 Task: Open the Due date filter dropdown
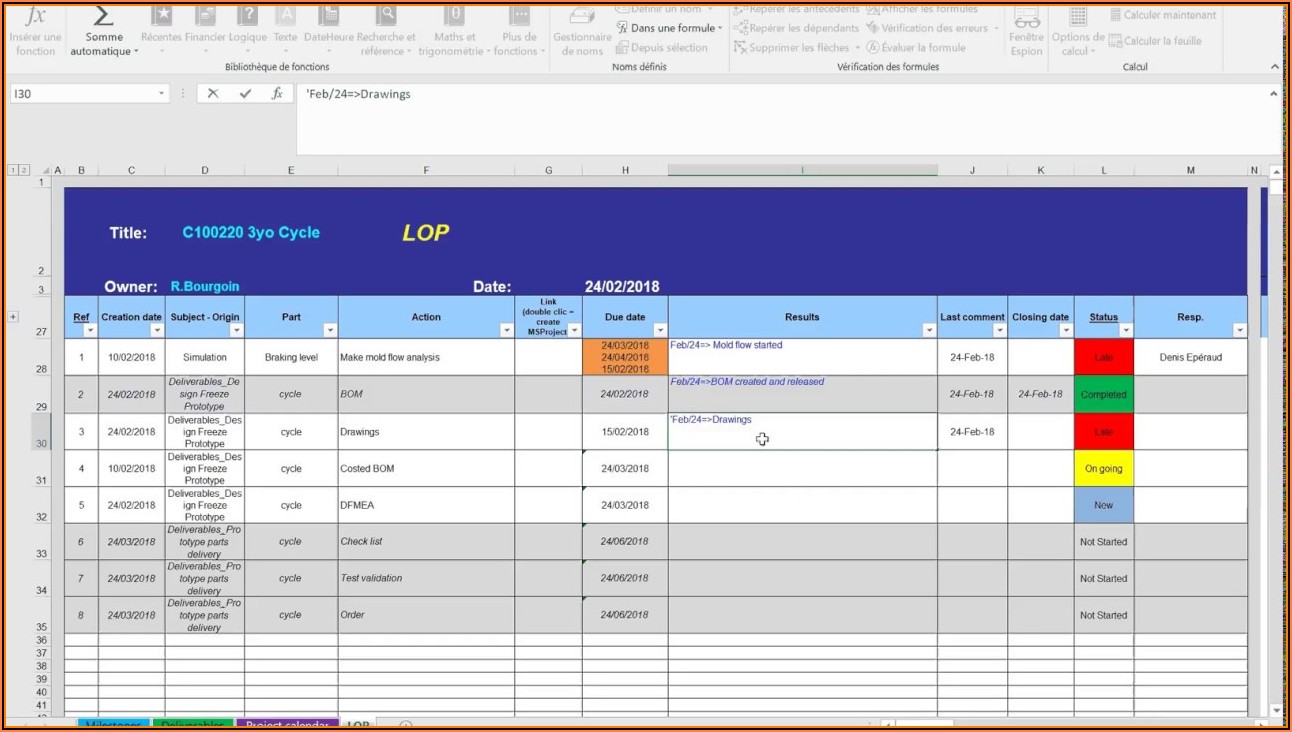(659, 330)
